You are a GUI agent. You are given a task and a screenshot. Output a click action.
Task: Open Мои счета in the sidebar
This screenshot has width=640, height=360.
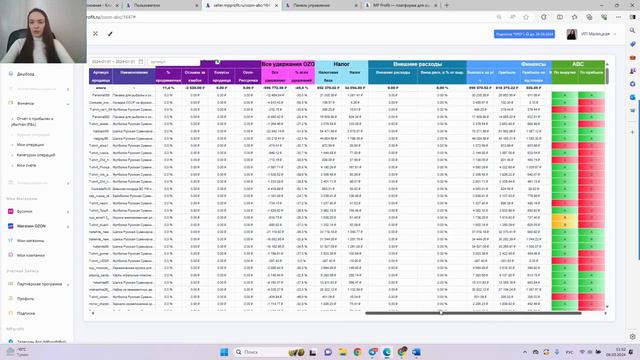tap(26, 165)
